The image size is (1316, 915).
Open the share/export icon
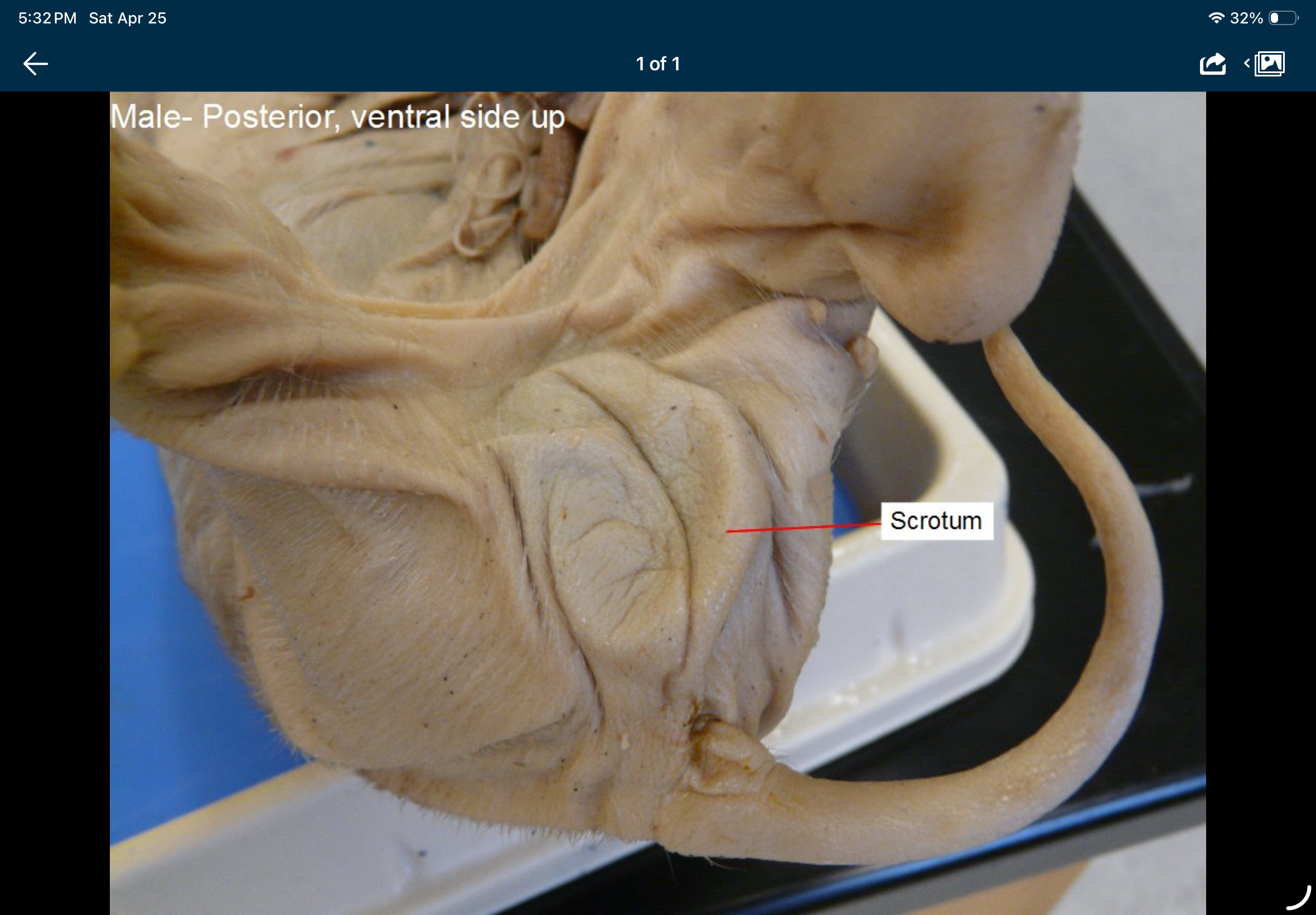[1212, 64]
